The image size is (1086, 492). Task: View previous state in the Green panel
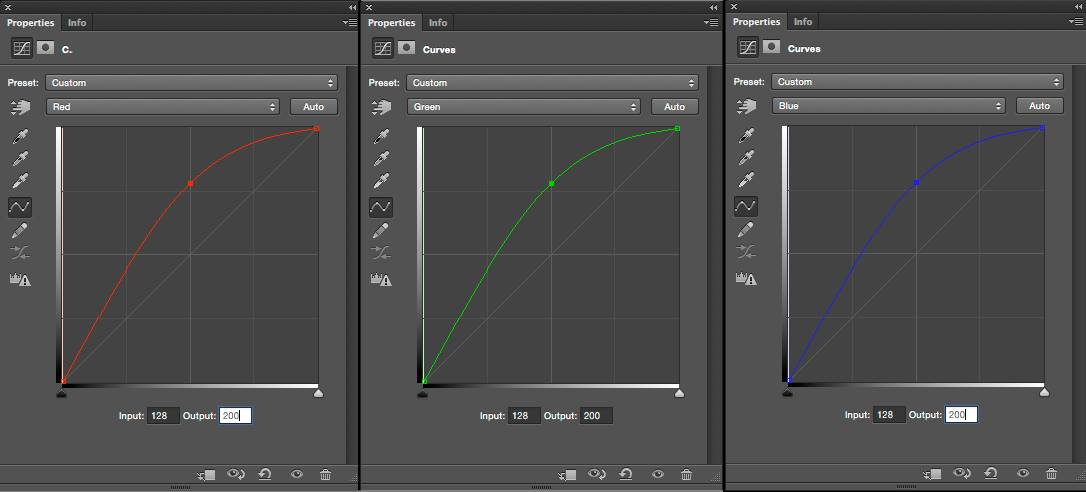tap(597, 475)
